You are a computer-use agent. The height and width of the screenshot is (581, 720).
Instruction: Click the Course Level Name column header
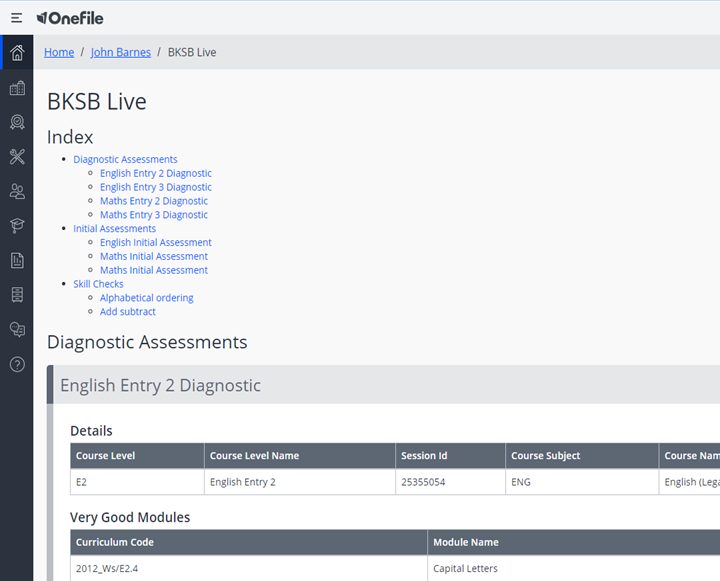pos(300,456)
